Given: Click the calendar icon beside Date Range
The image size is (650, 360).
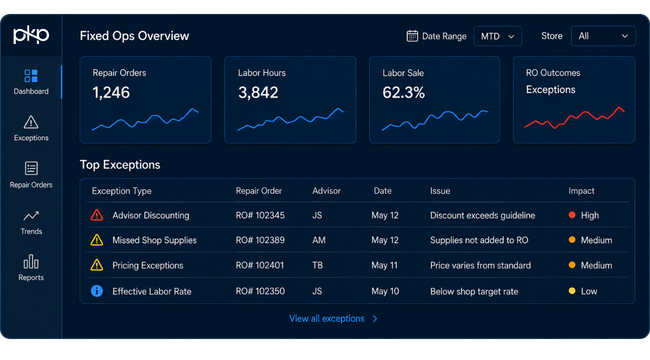Looking at the screenshot, I should click(x=412, y=36).
